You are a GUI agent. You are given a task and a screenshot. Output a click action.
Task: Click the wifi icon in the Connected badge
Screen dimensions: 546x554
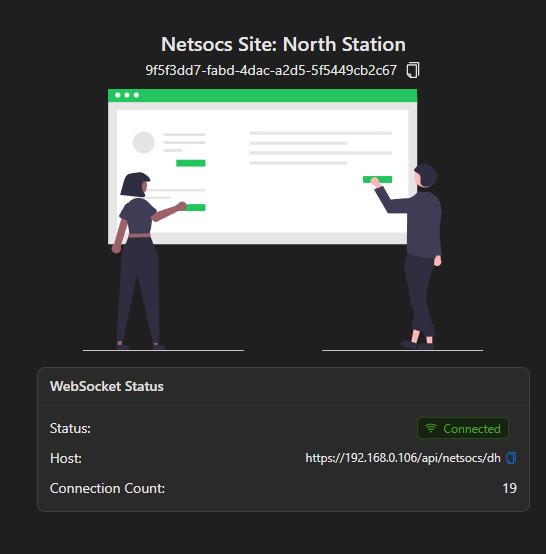click(431, 428)
